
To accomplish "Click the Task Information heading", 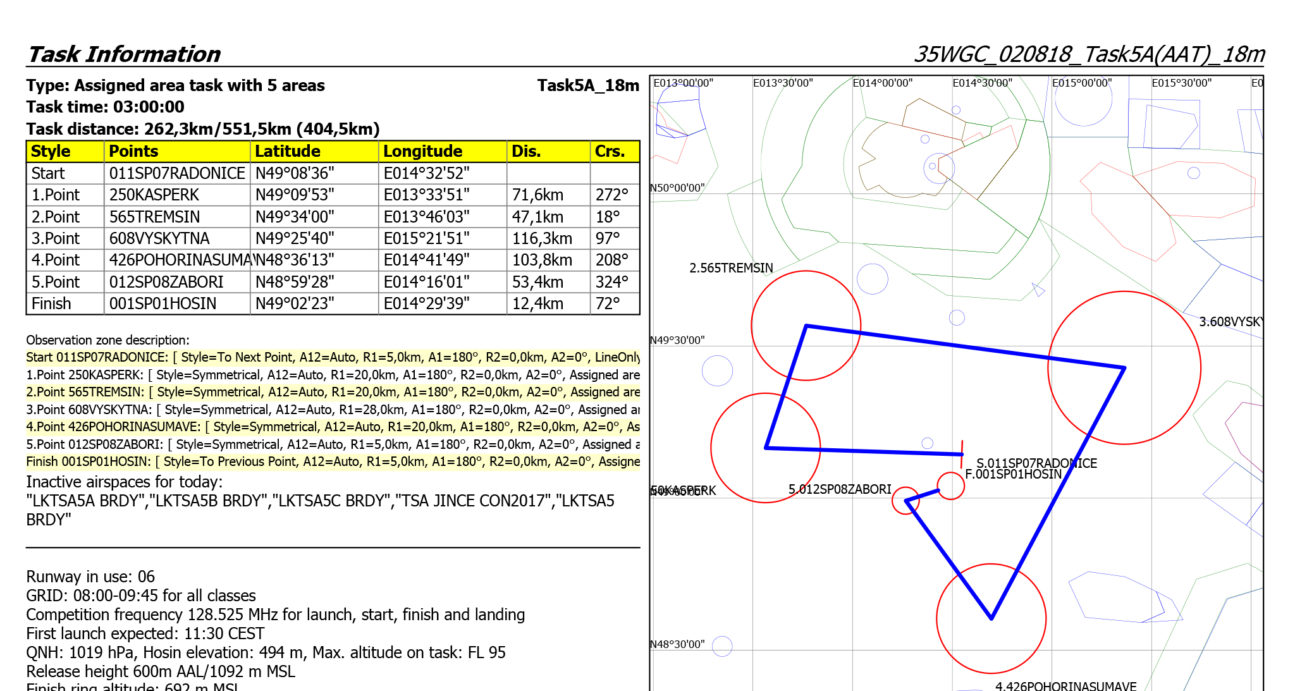I will point(123,54).
